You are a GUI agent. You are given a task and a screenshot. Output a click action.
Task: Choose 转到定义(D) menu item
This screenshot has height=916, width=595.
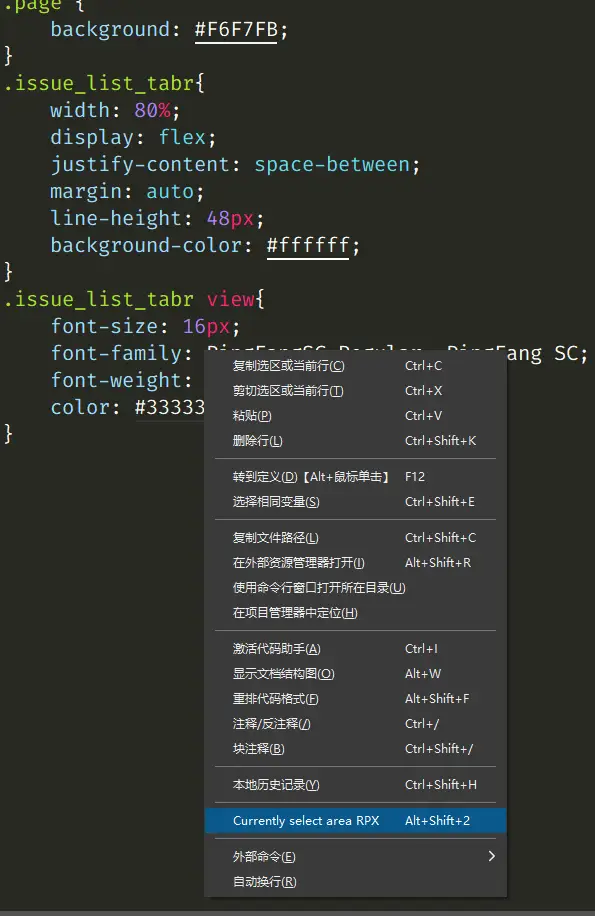[x=355, y=477]
